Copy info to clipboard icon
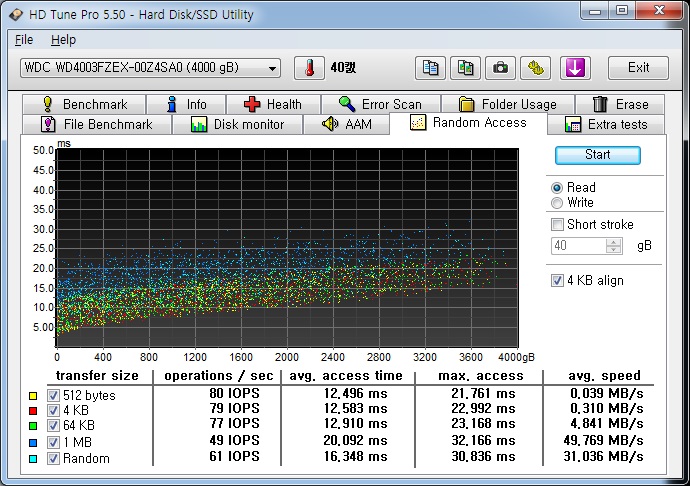The height and width of the screenshot is (486, 690). point(430,68)
